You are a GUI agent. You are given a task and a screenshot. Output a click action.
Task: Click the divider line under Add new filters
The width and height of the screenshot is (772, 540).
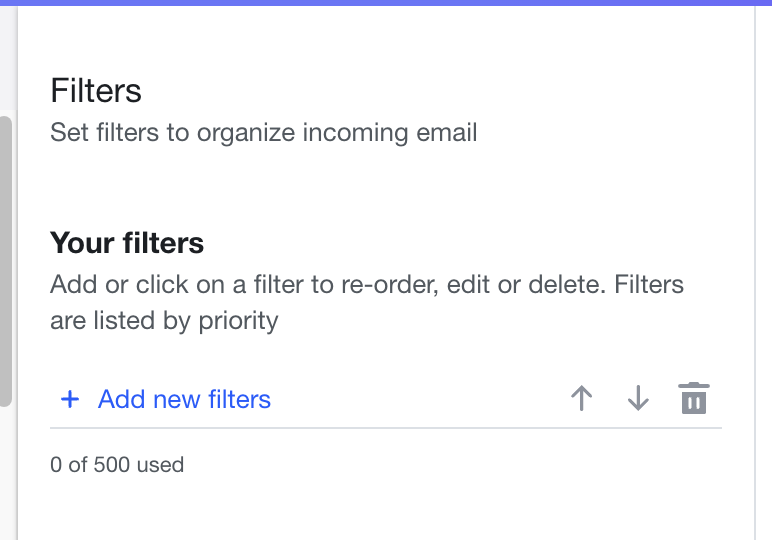[386, 428]
